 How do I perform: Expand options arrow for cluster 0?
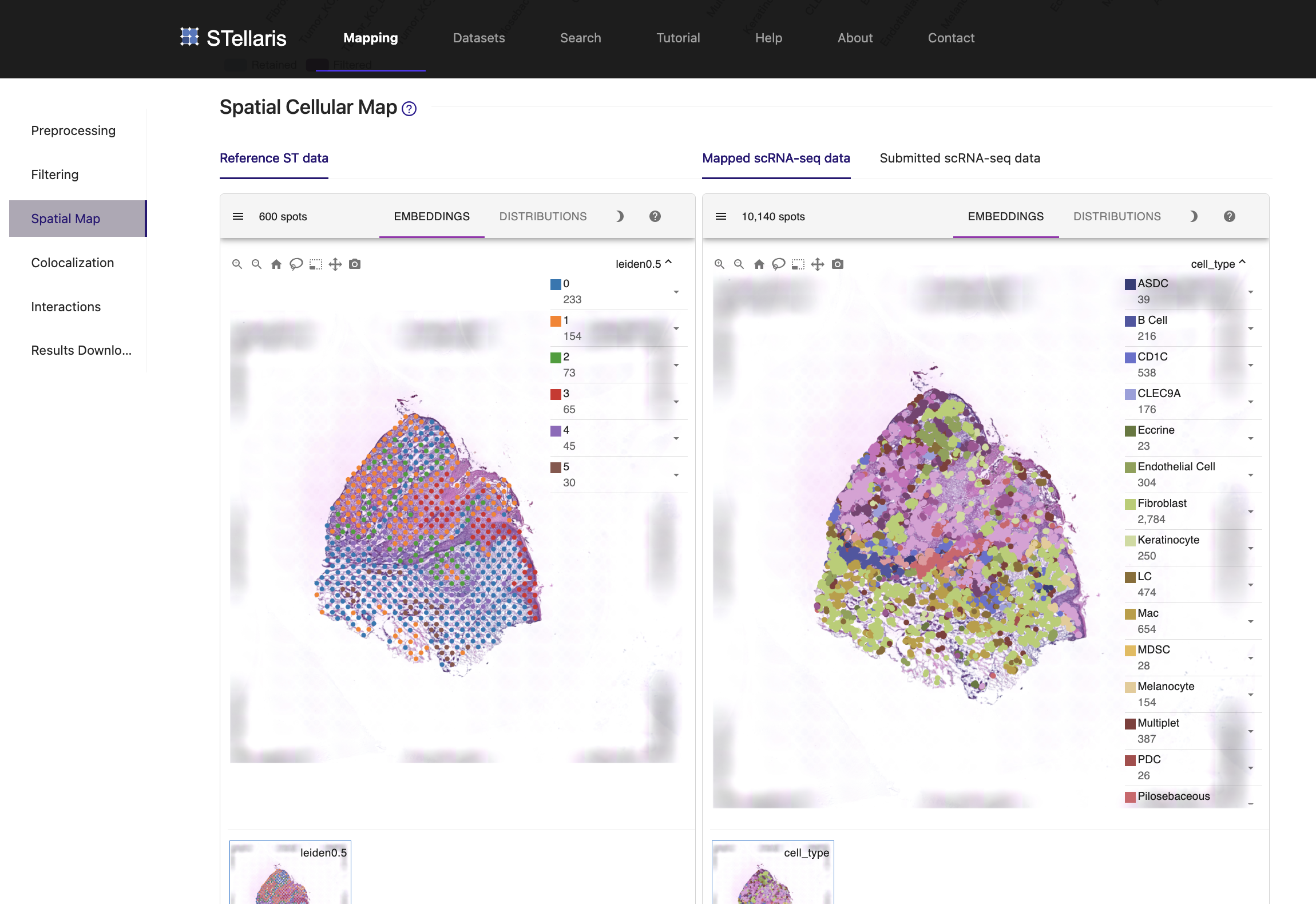coord(676,292)
